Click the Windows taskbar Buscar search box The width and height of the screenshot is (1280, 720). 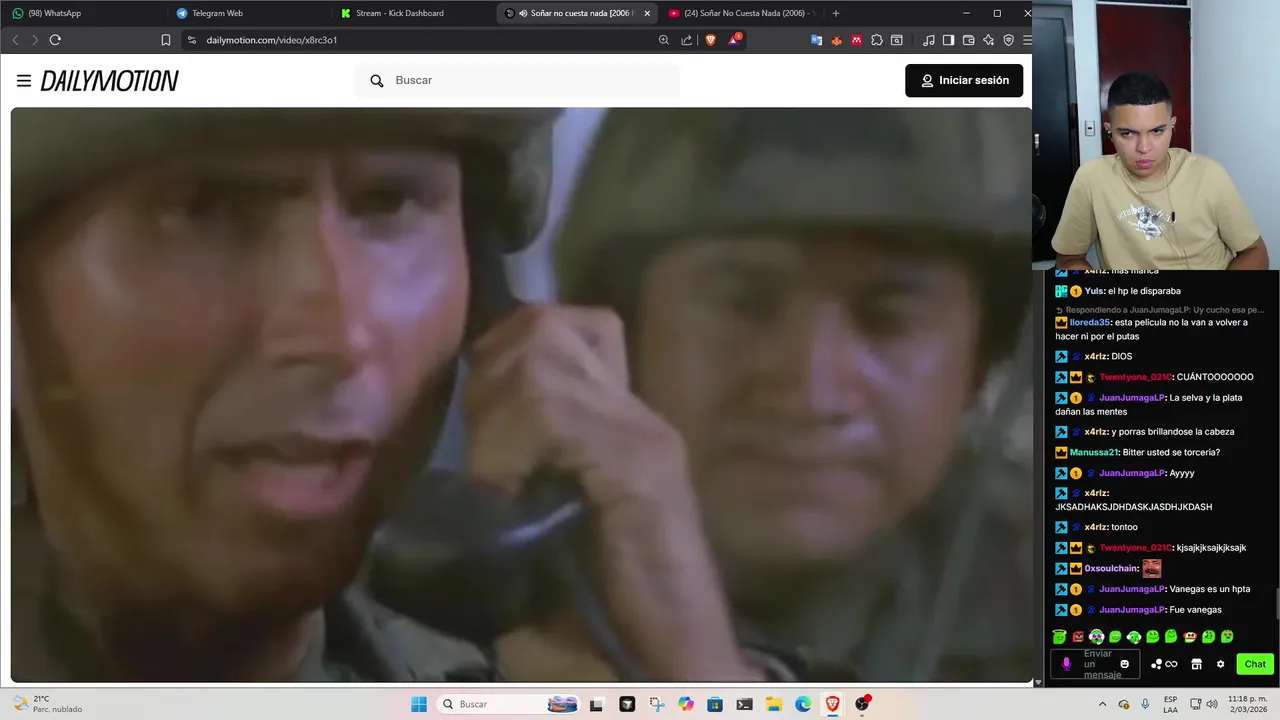click(x=510, y=704)
